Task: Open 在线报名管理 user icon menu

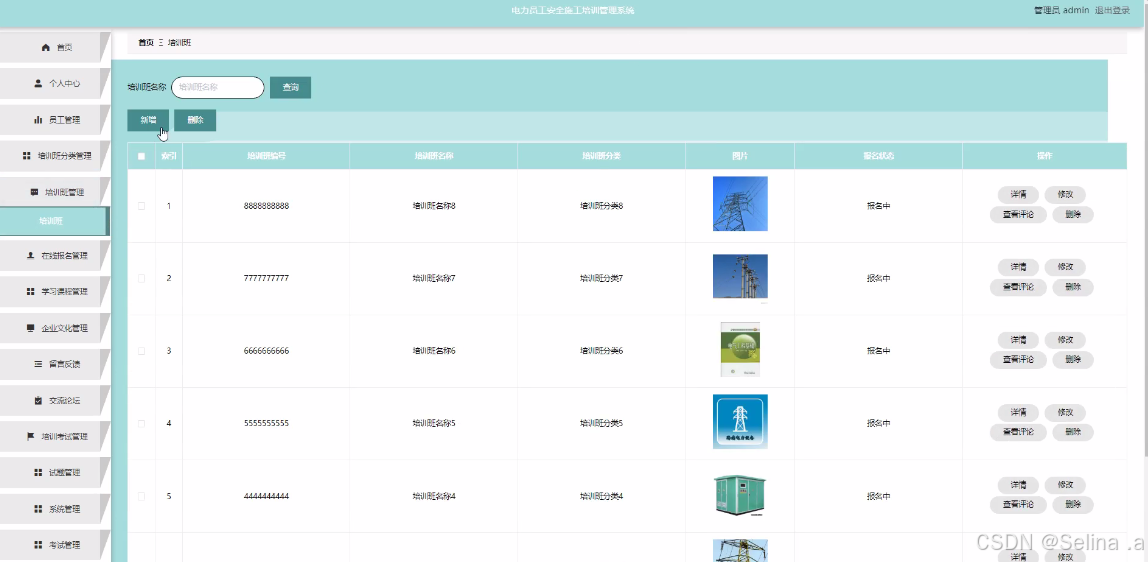Action: (55, 255)
